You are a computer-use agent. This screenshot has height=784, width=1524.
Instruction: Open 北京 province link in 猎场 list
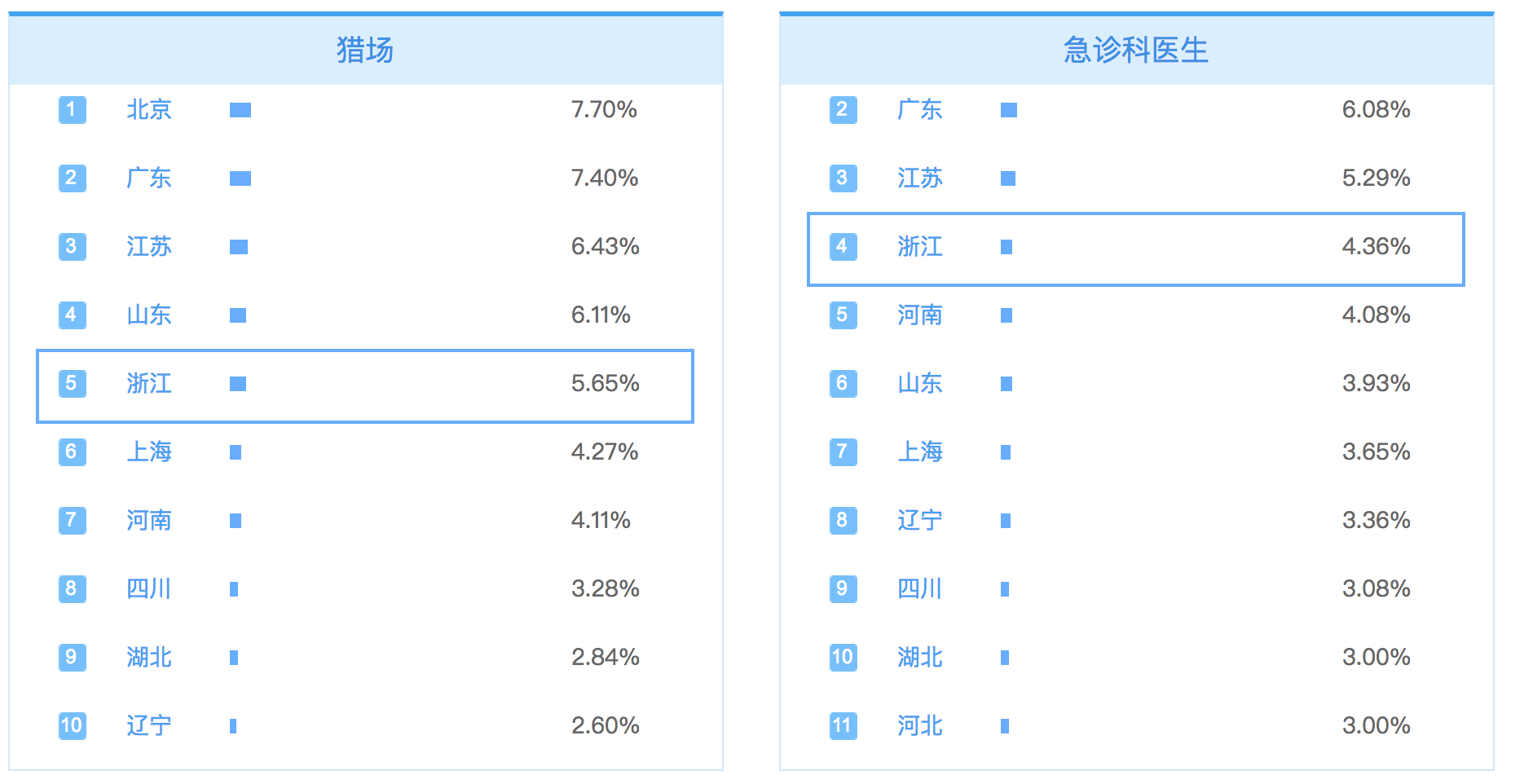click(149, 109)
